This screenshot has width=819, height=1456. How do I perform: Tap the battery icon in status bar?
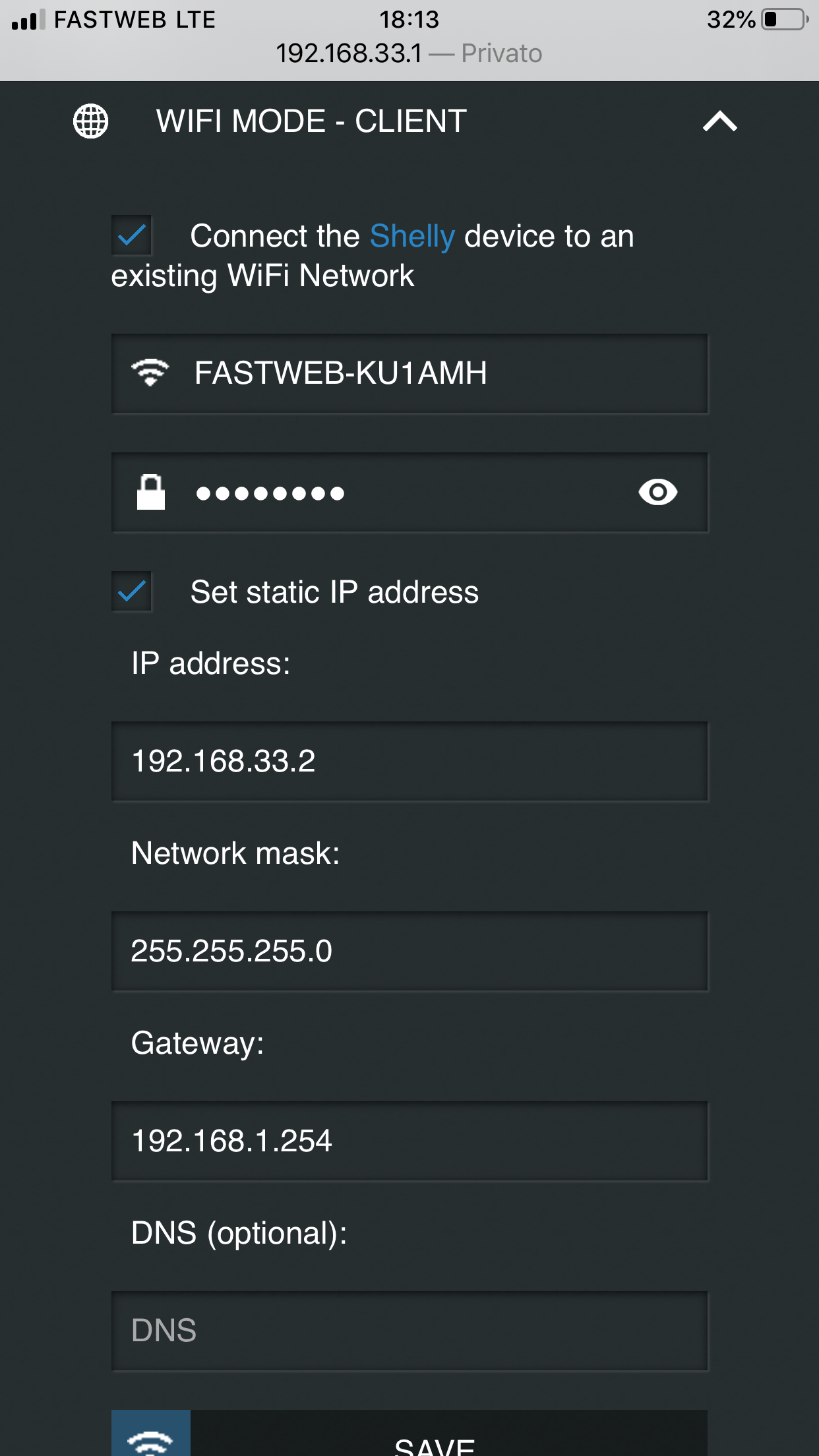[785, 19]
